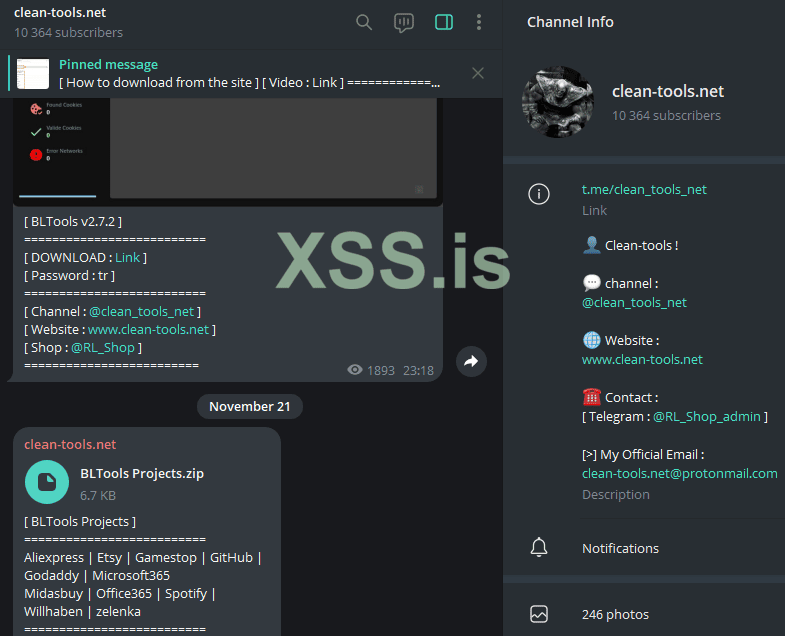Click the [ BLTools Projects ] caption text
Viewport: 785px width, 636px height.
[80, 521]
